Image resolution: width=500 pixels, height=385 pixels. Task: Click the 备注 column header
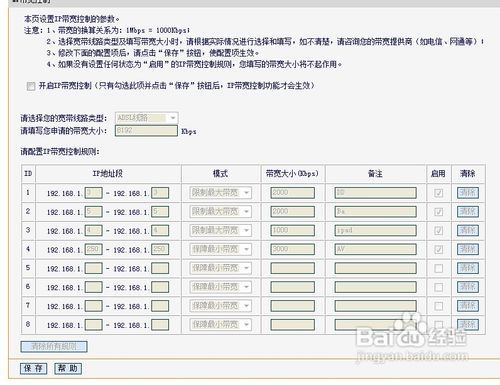(375, 174)
